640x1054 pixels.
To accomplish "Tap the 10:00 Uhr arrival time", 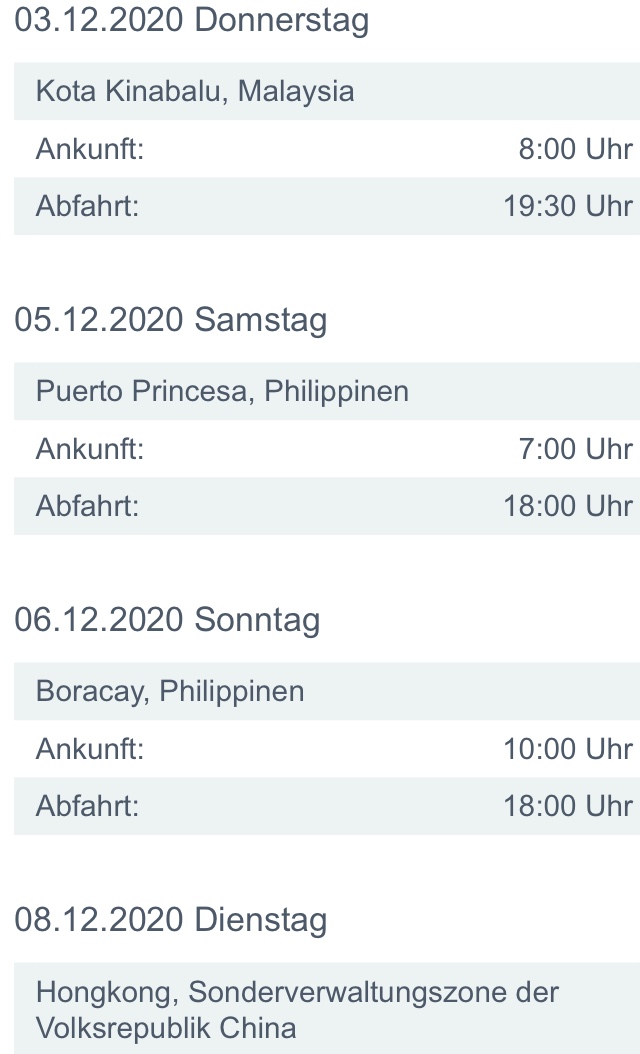I will [567, 748].
